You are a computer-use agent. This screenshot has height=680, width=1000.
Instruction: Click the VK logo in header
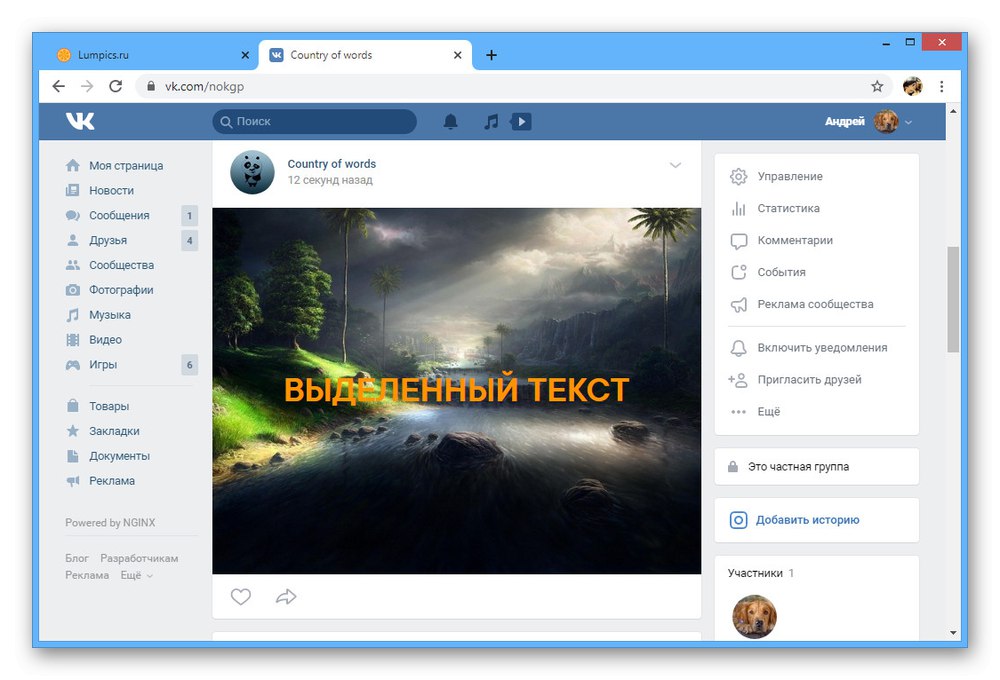point(80,121)
